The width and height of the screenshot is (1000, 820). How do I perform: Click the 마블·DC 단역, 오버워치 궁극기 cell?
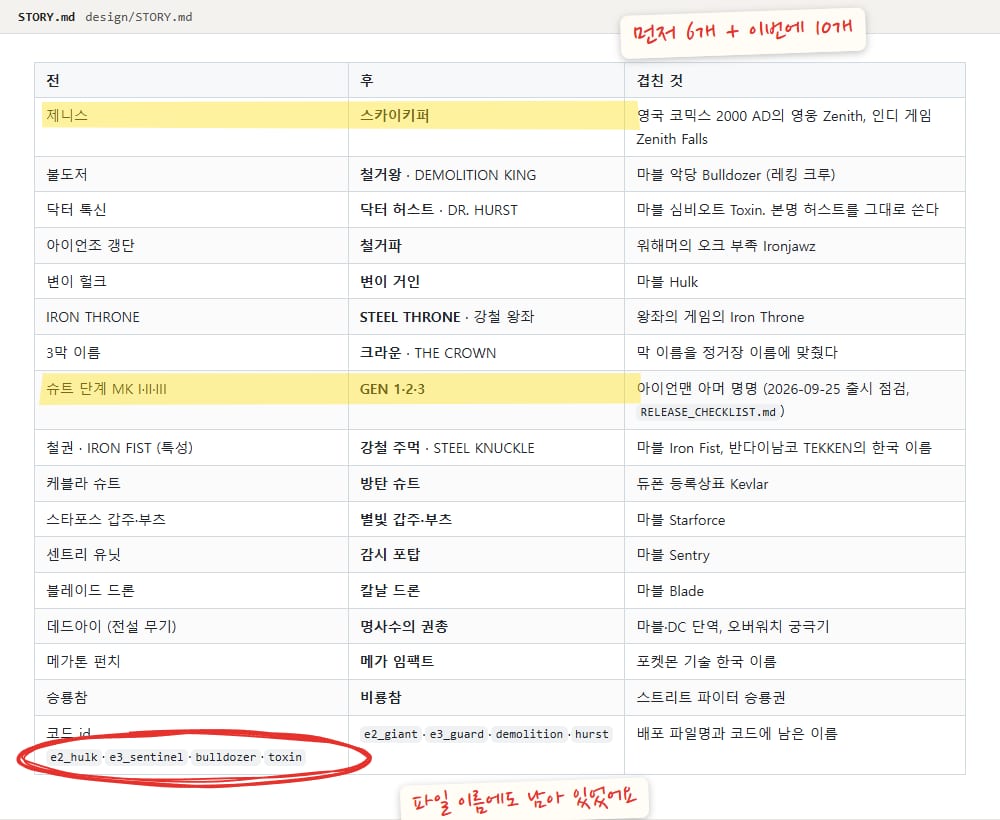point(795,626)
